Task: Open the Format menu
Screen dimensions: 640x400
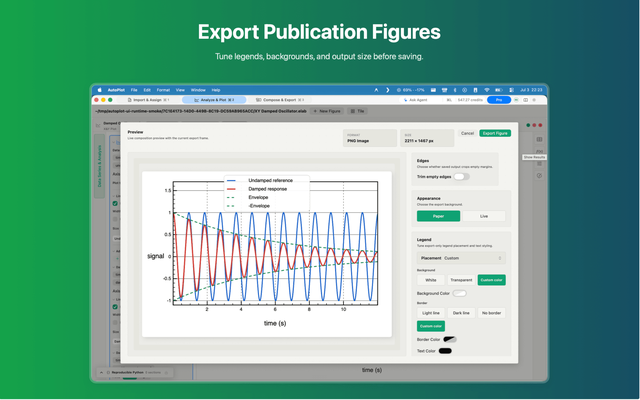Action: pyautogui.click(x=163, y=90)
